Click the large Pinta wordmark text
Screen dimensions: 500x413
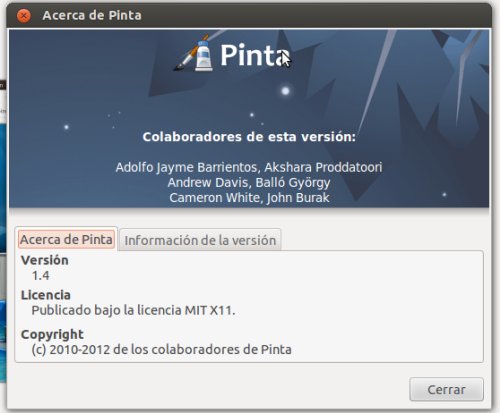click(x=255, y=55)
